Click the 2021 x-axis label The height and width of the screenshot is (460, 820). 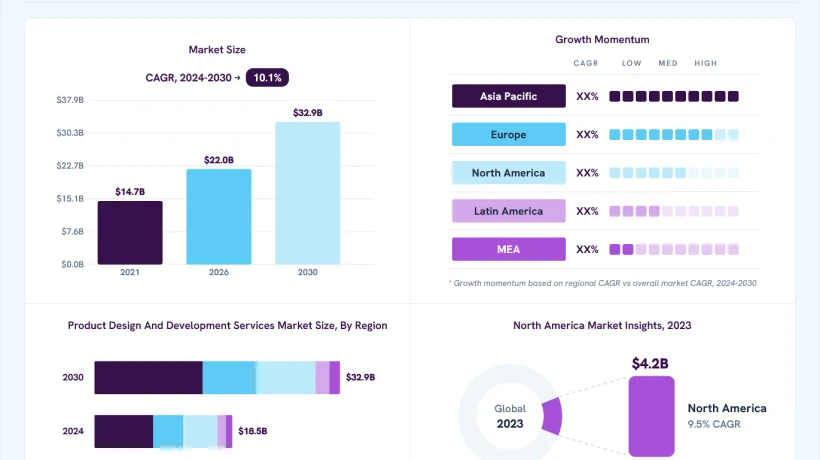pyautogui.click(x=130, y=272)
